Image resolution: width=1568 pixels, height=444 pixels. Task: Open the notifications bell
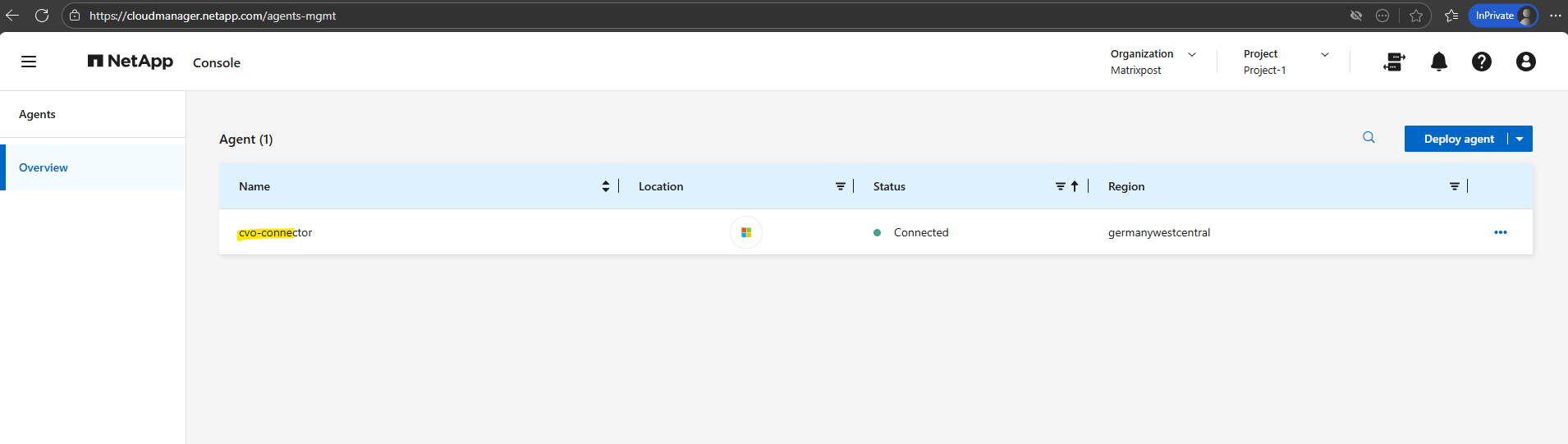click(x=1438, y=62)
